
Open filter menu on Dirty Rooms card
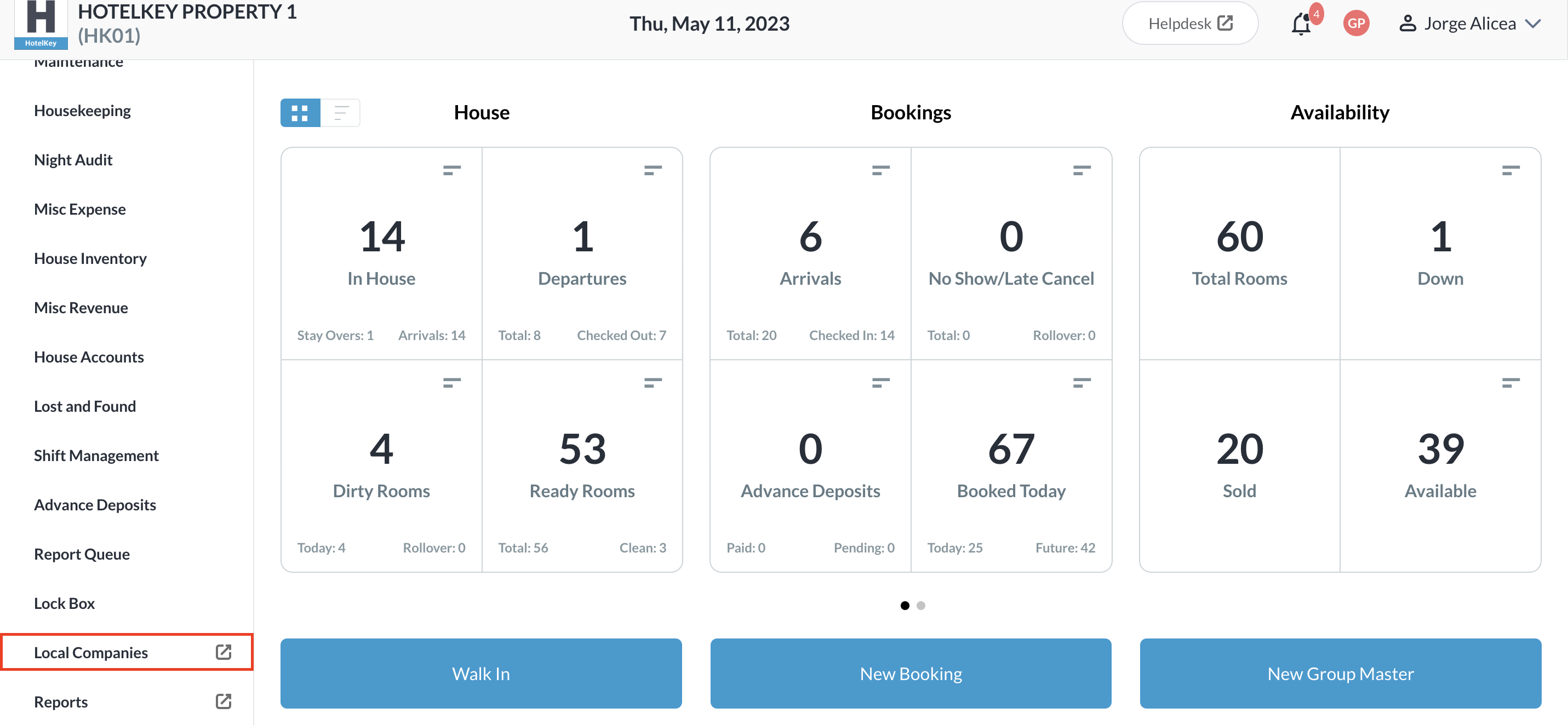click(x=451, y=382)
